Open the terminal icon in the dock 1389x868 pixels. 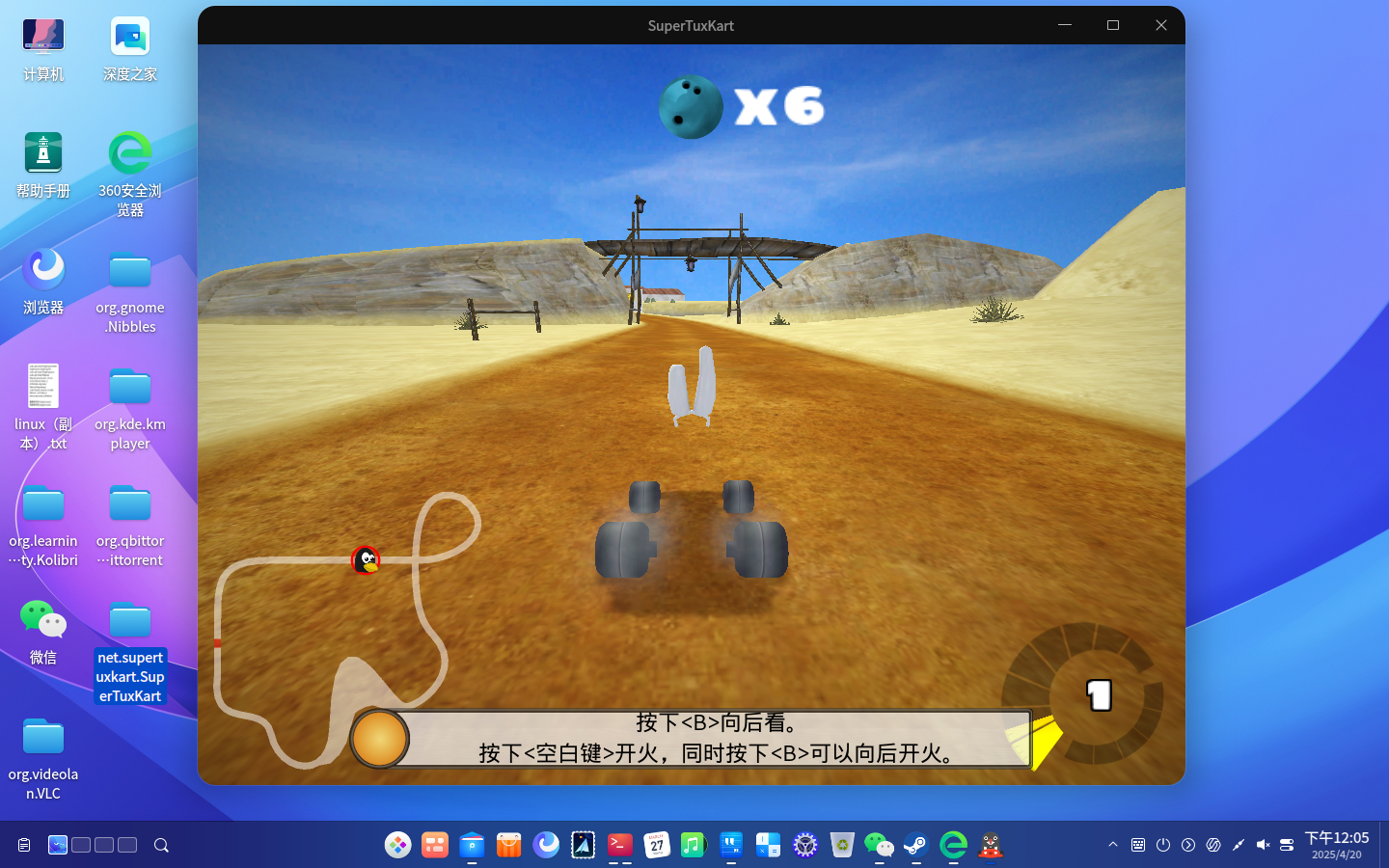[620, 845]
